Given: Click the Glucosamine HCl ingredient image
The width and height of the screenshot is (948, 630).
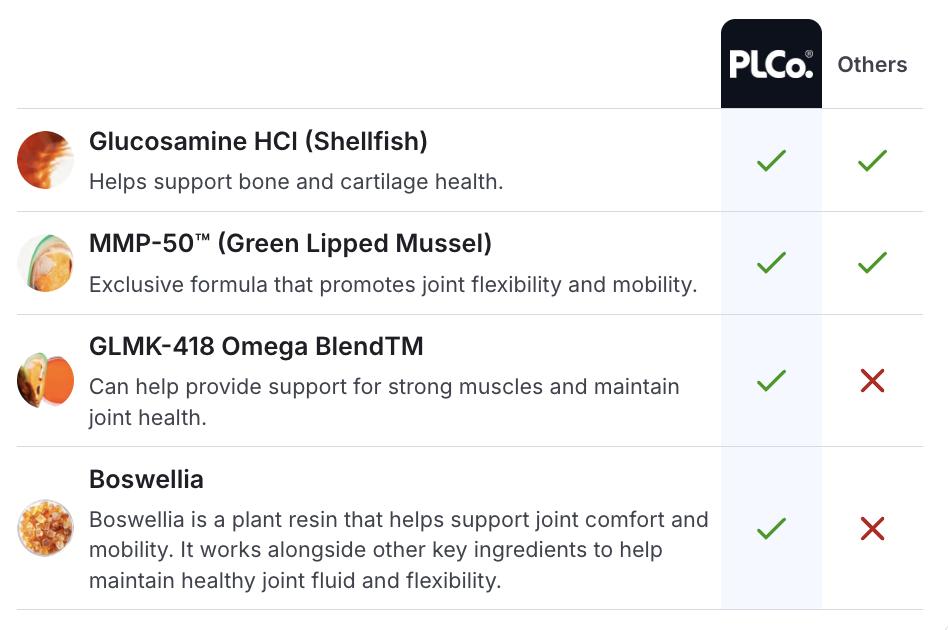Looking at the screenshot, I should coord(45,160).
